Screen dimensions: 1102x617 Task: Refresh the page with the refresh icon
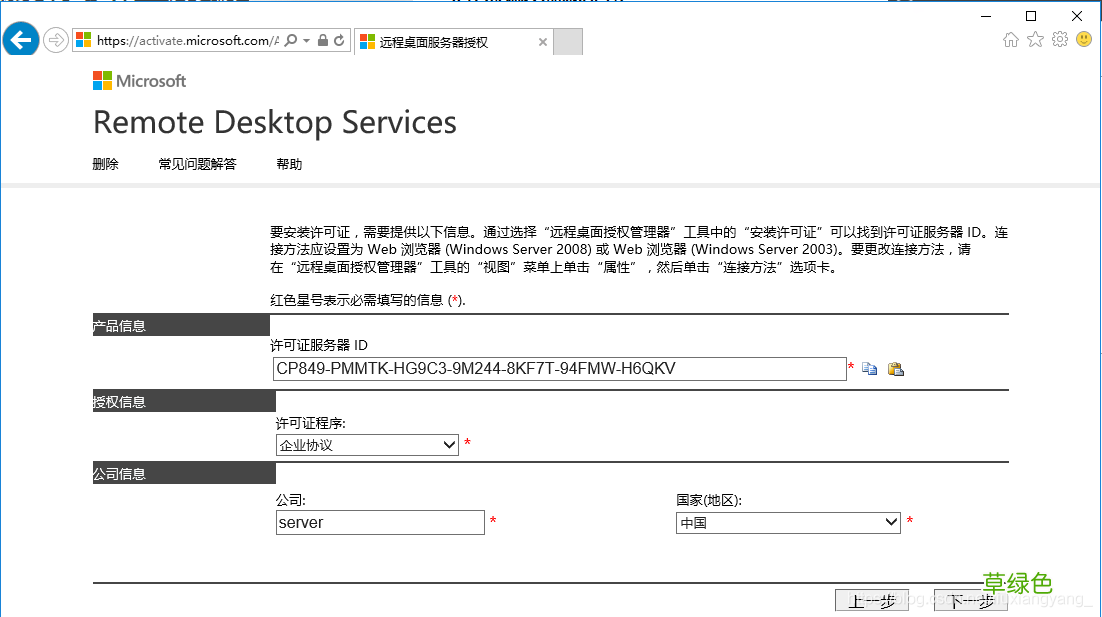point(338,40)
